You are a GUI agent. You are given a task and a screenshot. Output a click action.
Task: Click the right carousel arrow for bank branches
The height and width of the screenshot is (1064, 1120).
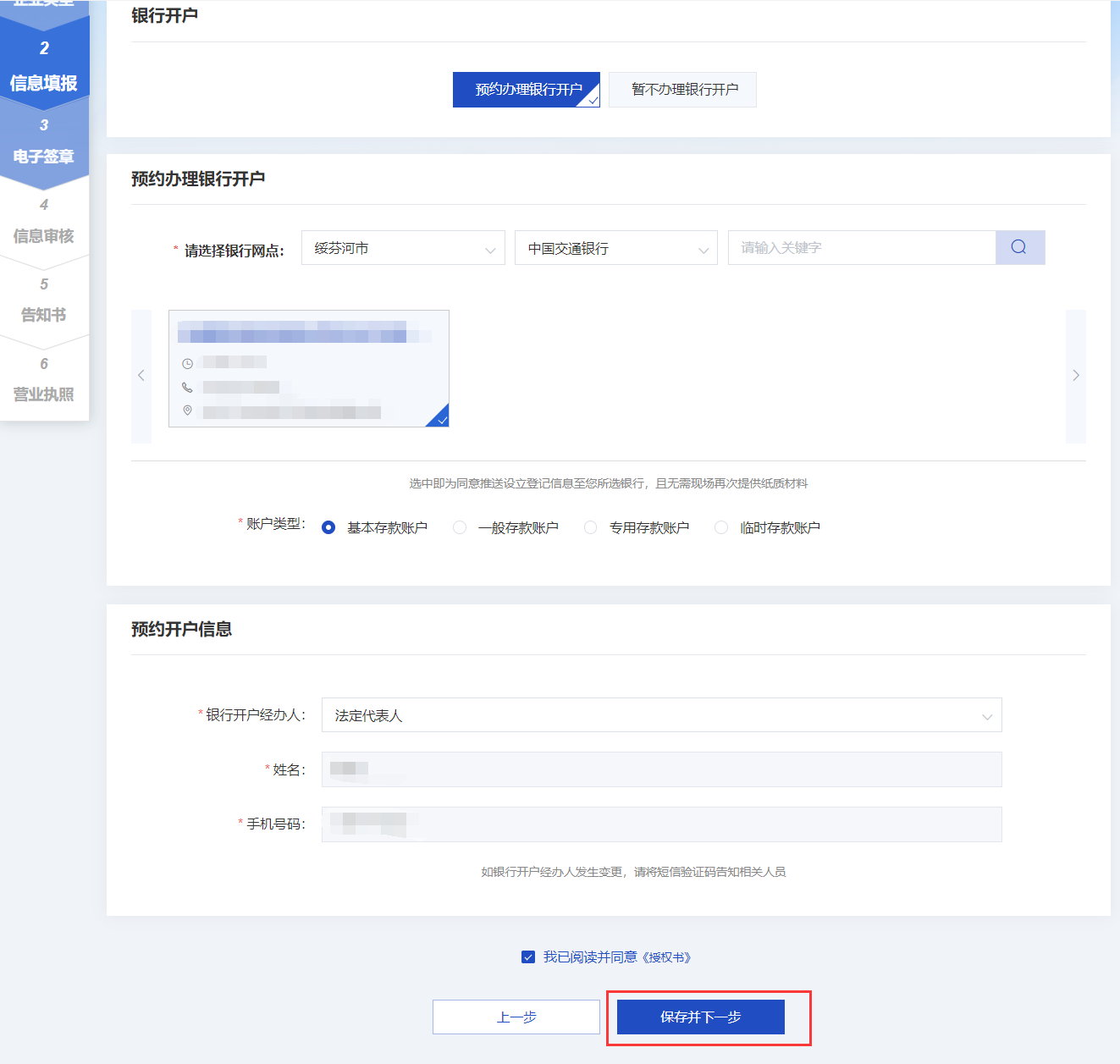tap(1075, 376)
